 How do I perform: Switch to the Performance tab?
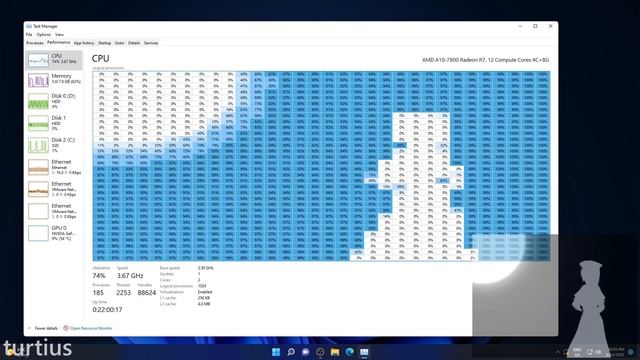pos(58,42)
